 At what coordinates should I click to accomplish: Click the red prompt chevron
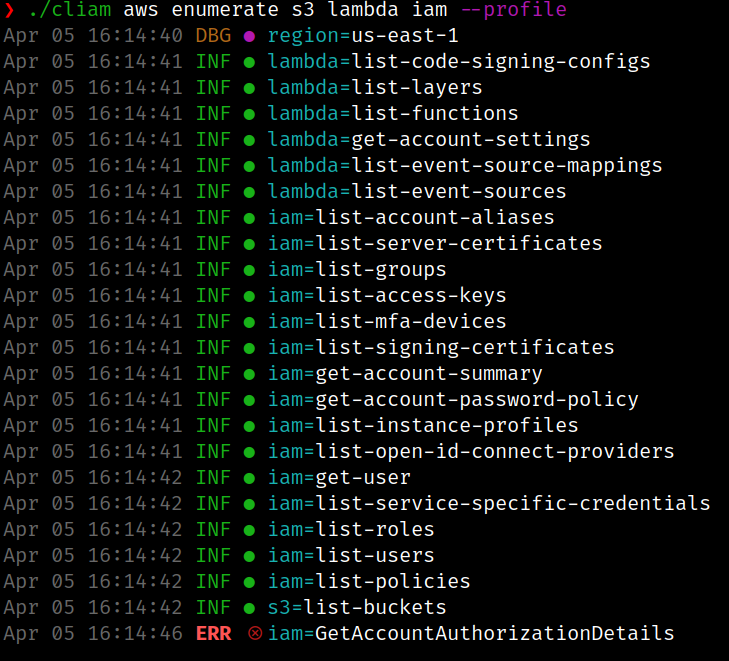pos(9,10)
